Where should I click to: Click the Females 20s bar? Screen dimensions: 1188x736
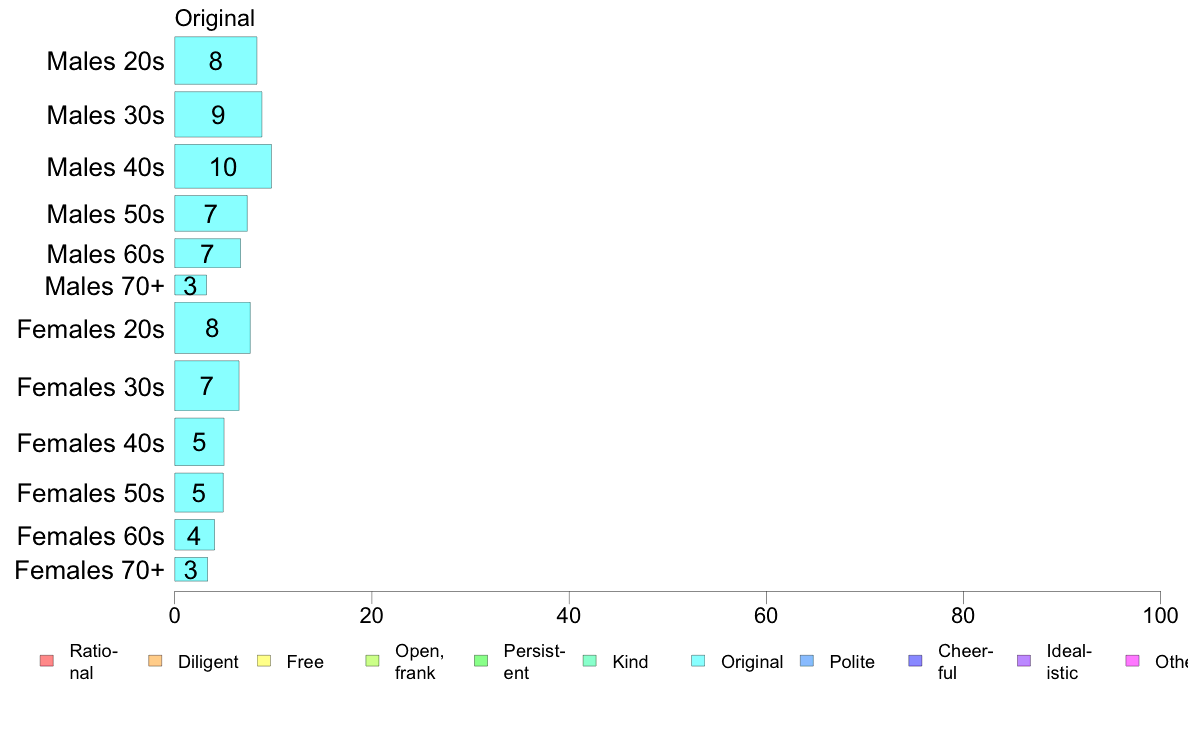(212, 328)
